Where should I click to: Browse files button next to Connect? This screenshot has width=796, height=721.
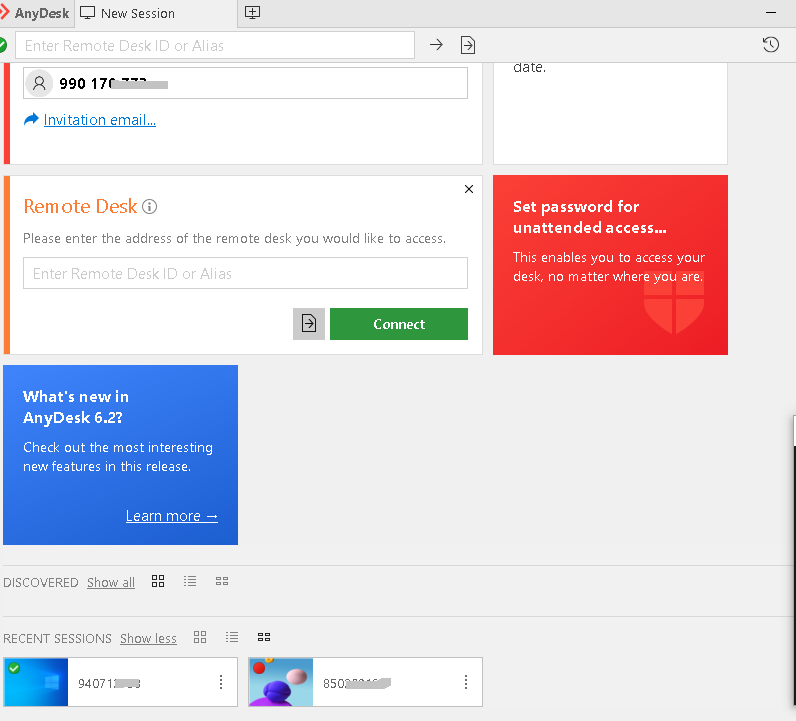309,323
